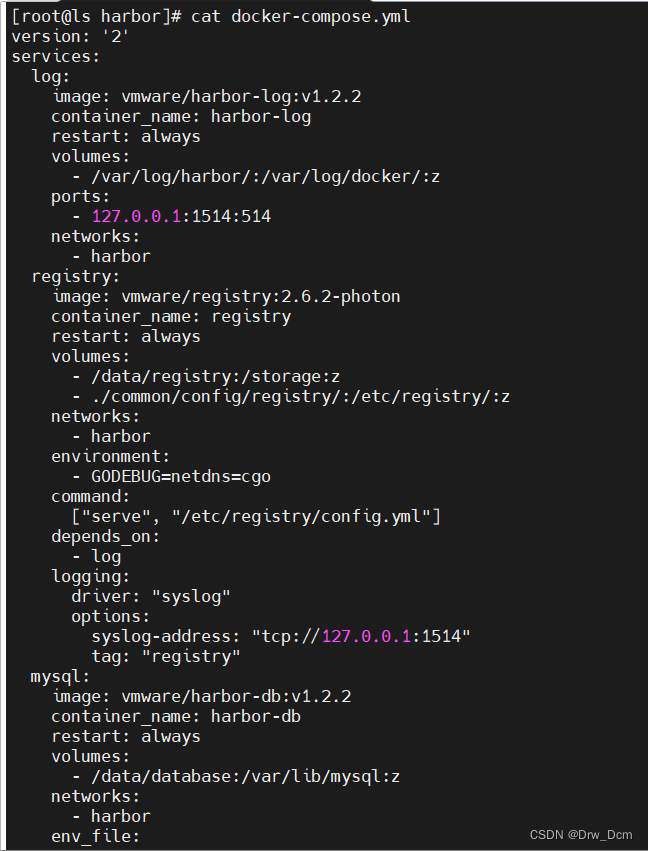Click the CSDN @Drw_Dcm watermark
Screen dimensions: 648x851
click(581, 835)
